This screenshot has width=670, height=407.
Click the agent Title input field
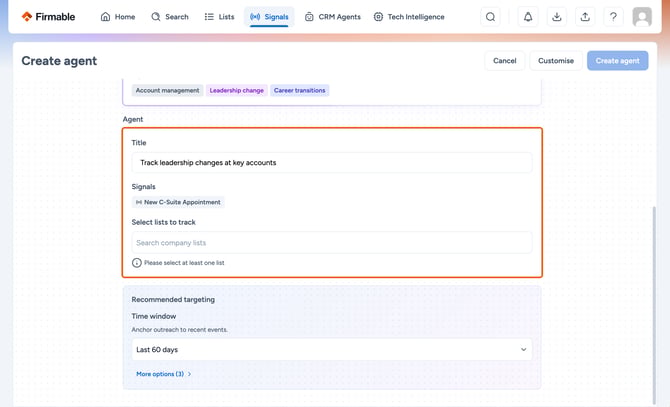coord(332,163)
